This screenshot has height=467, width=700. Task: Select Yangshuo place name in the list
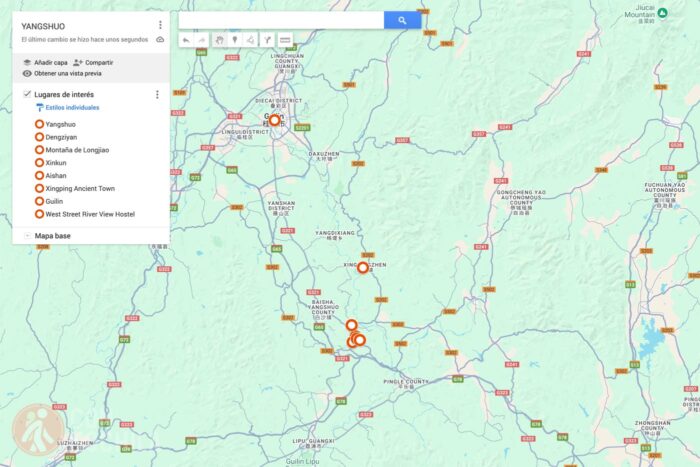pos(61,125)
